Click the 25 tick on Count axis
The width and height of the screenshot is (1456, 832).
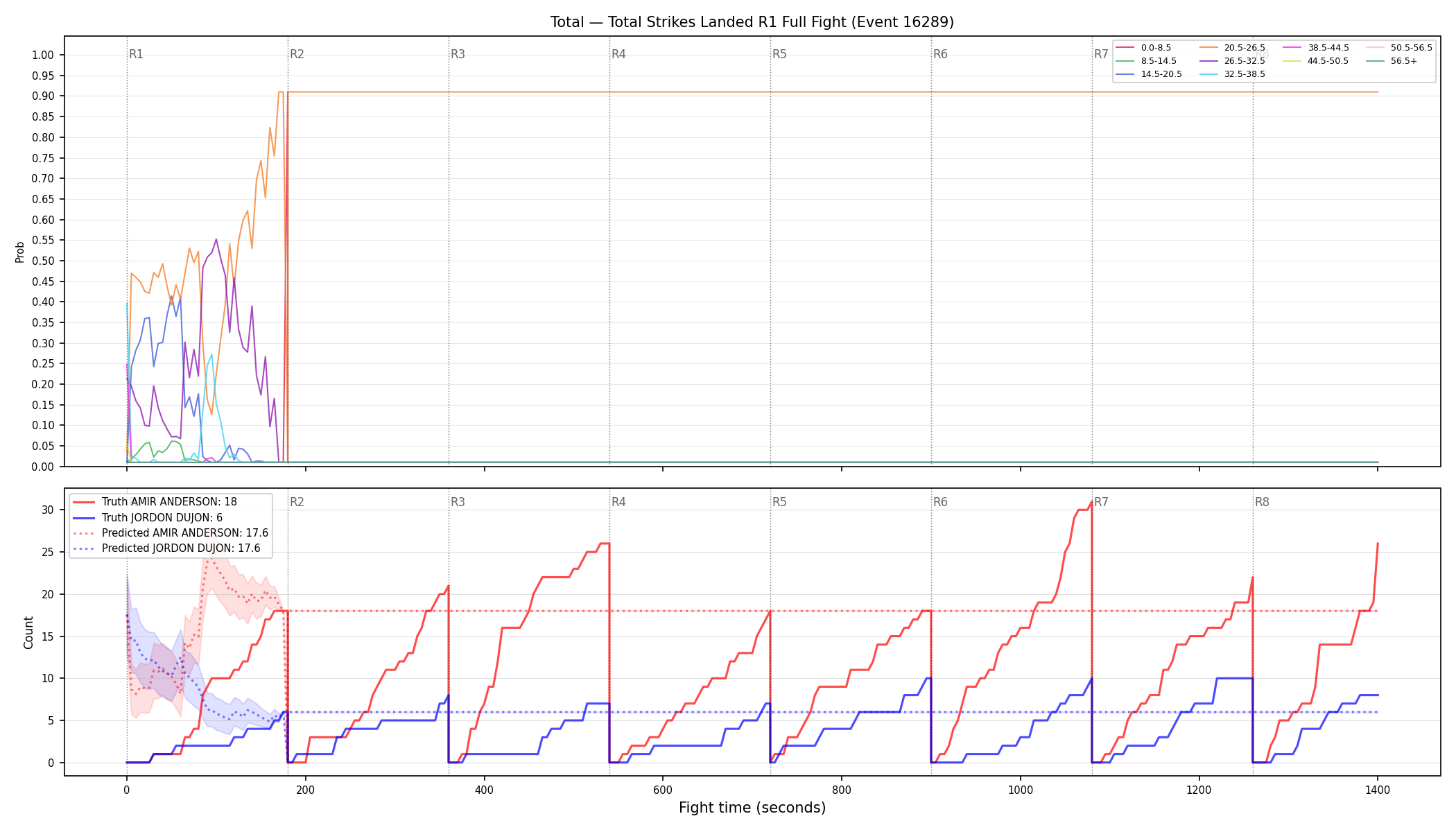(x=48, y=553)
